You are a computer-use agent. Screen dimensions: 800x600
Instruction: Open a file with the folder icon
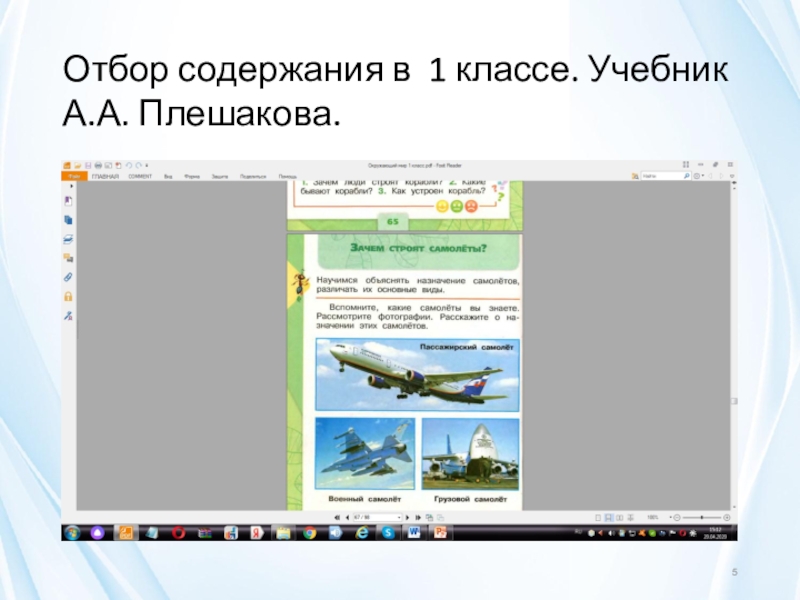pos(78,165)
